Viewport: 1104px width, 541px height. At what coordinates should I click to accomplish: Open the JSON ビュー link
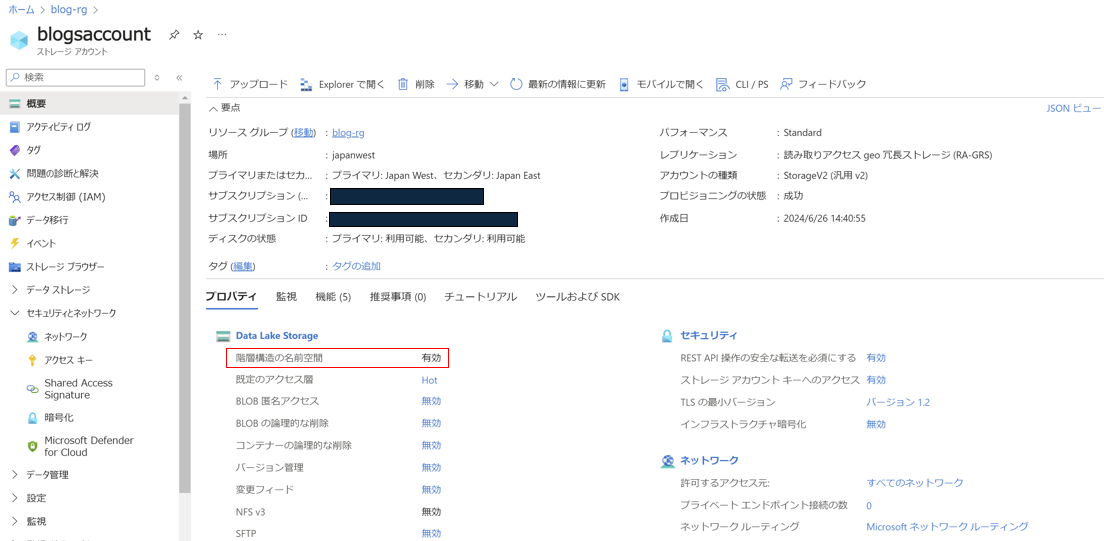click(x=1074, y=108)
